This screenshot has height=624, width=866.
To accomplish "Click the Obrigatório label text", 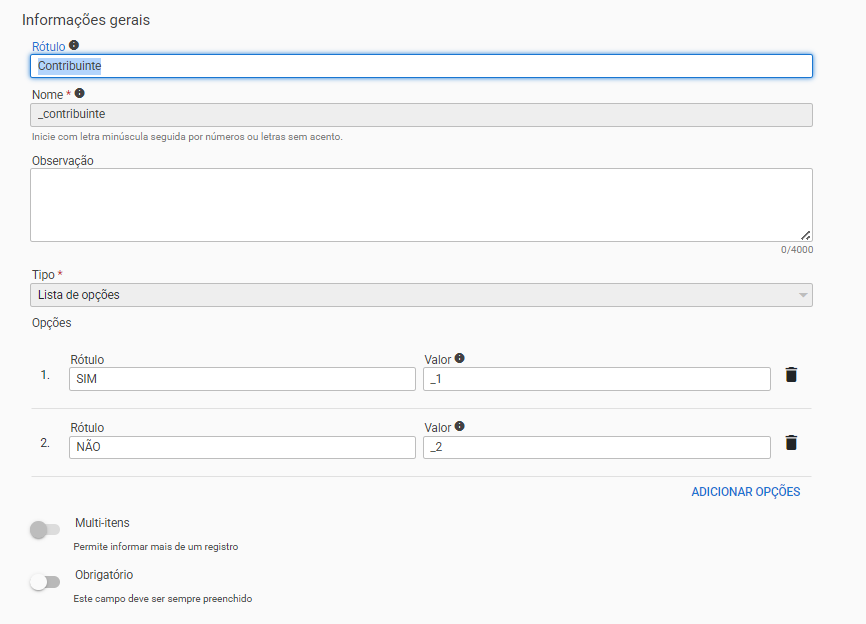I will pos(104,575).
